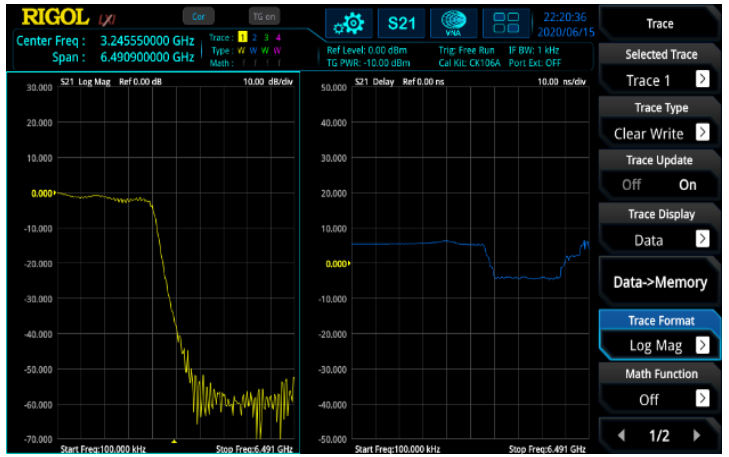
Task: Click the Trig: Free Run text
Action: tap(466, 50)
